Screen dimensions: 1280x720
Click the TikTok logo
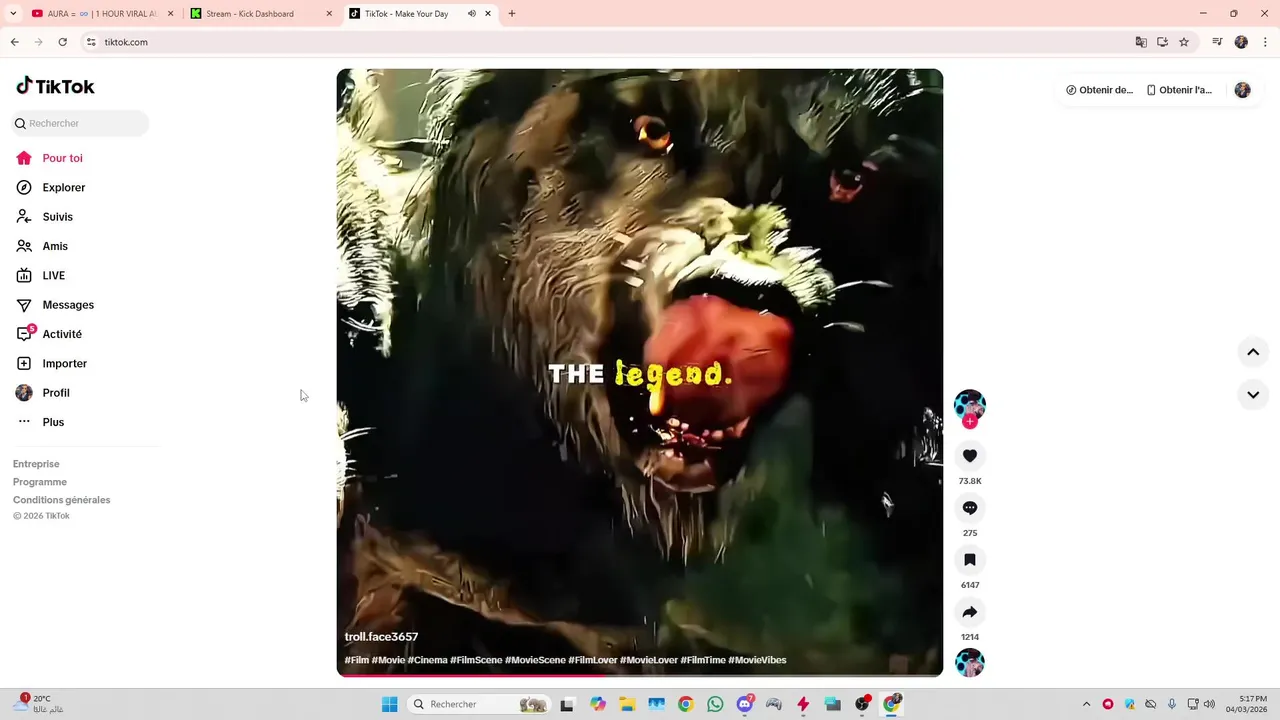click(55, 86)
